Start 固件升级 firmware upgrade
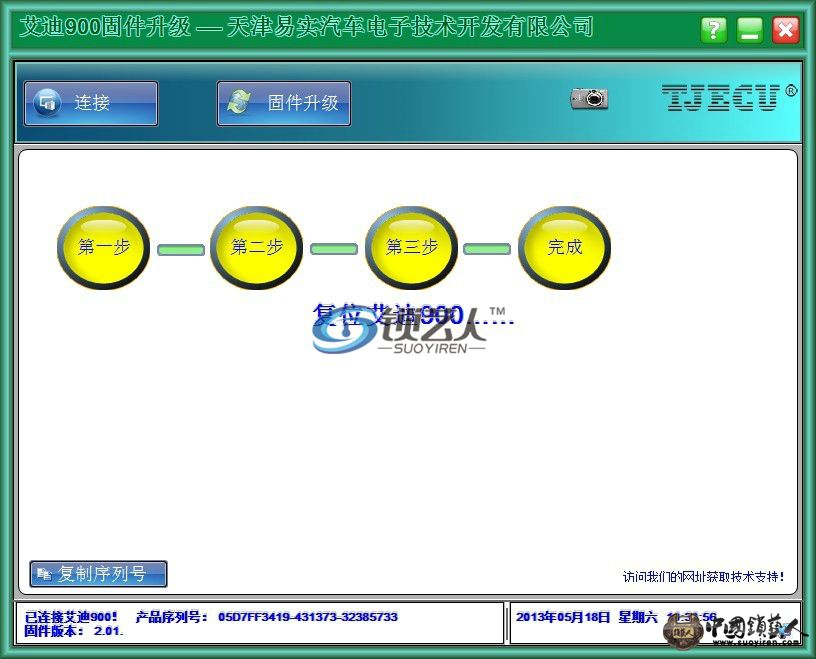 (284, 103)
